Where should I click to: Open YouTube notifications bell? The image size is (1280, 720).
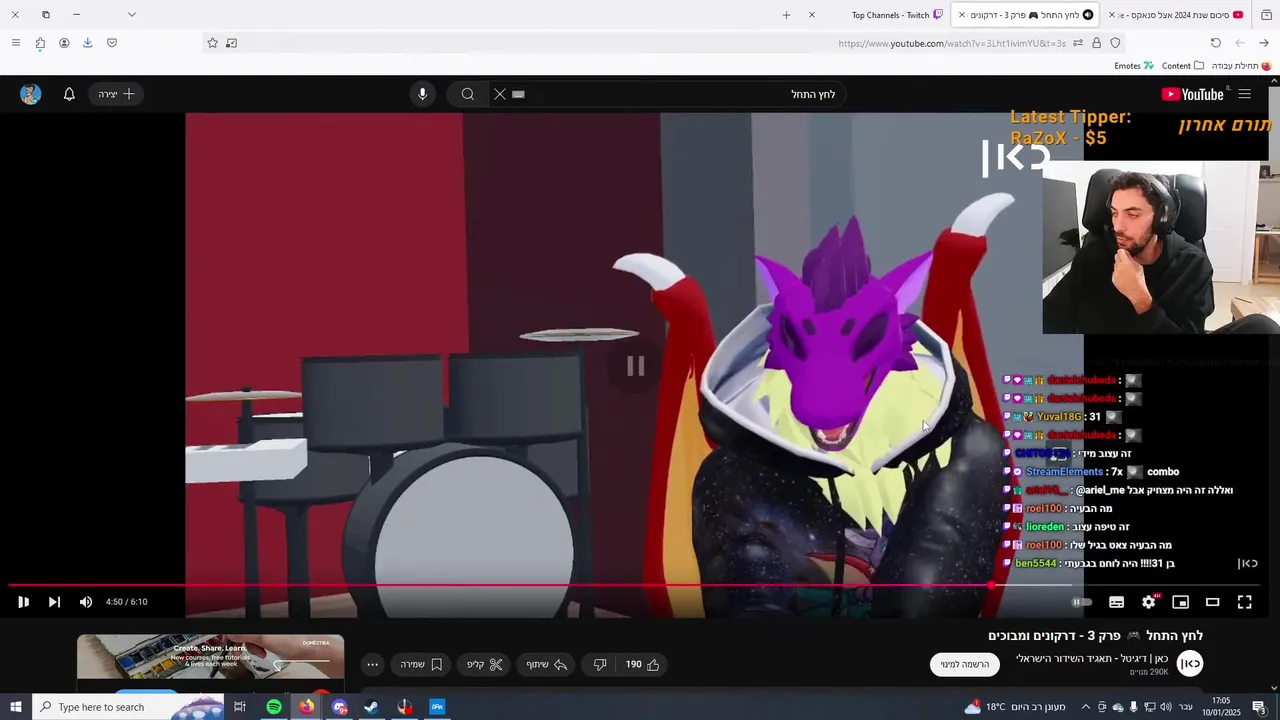[x=69, y=94]
